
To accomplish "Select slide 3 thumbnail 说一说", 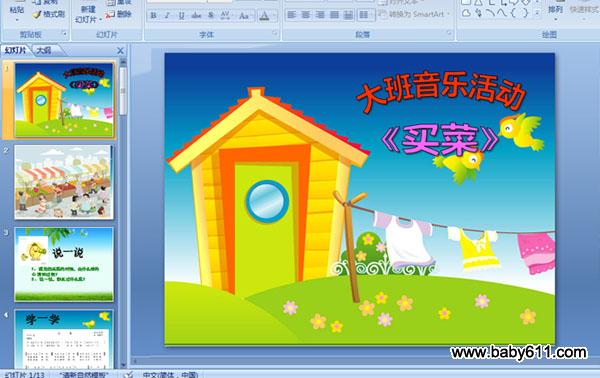I will coord(64,264).
